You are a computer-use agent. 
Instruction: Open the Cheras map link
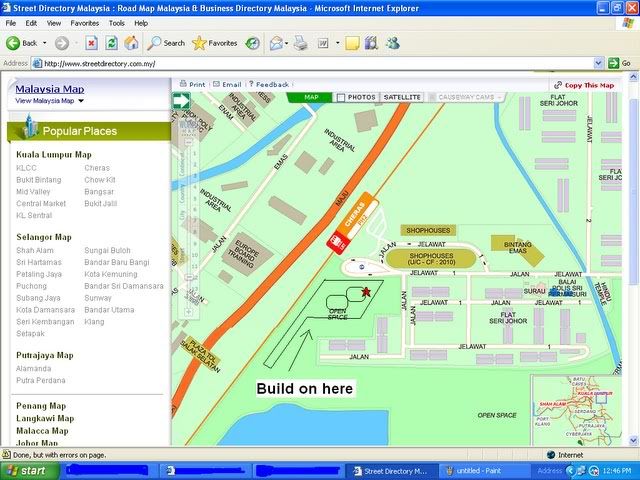97,168
